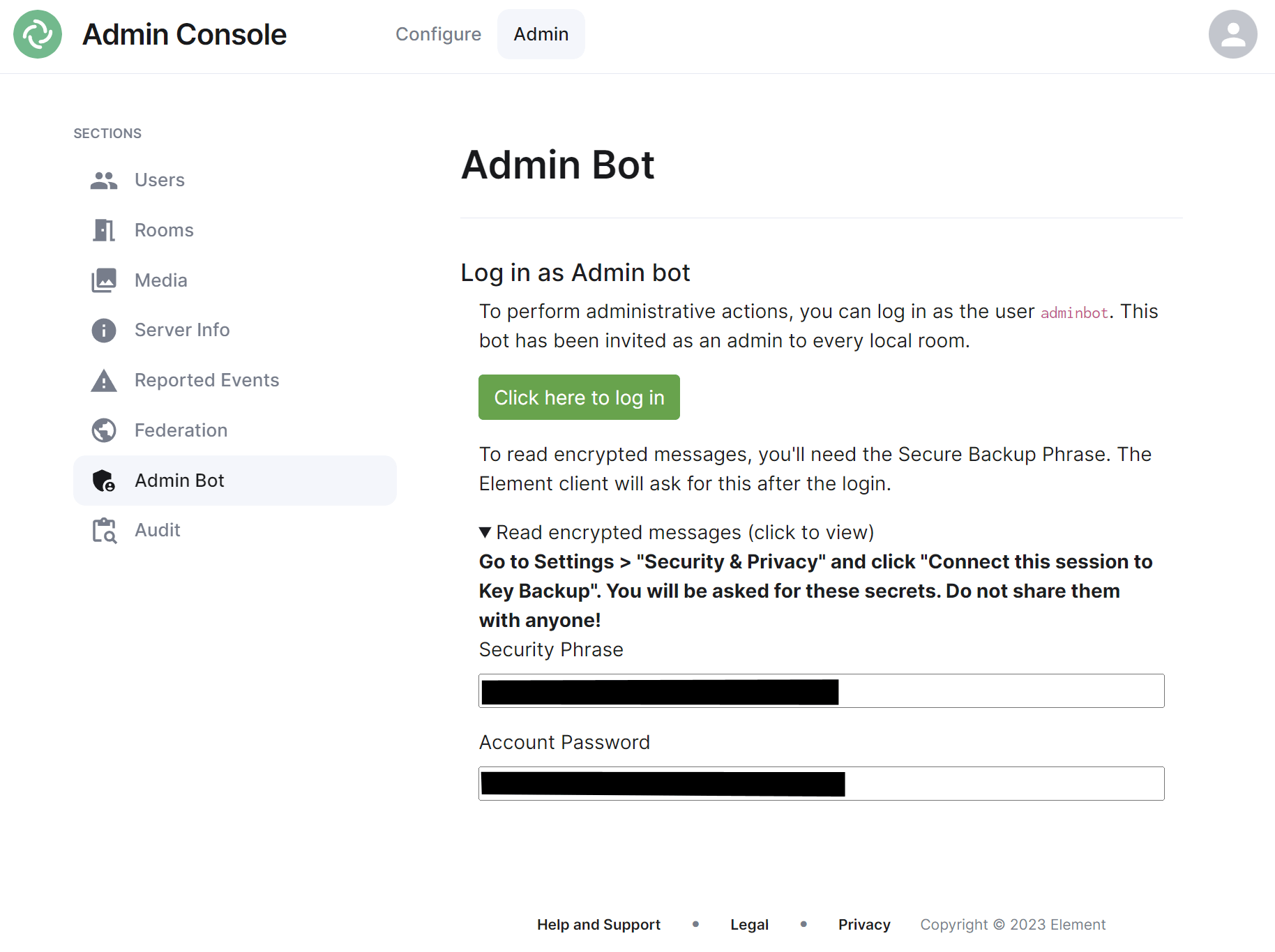Click the green 'Click here to log in' button

click(x=579, y=398)
